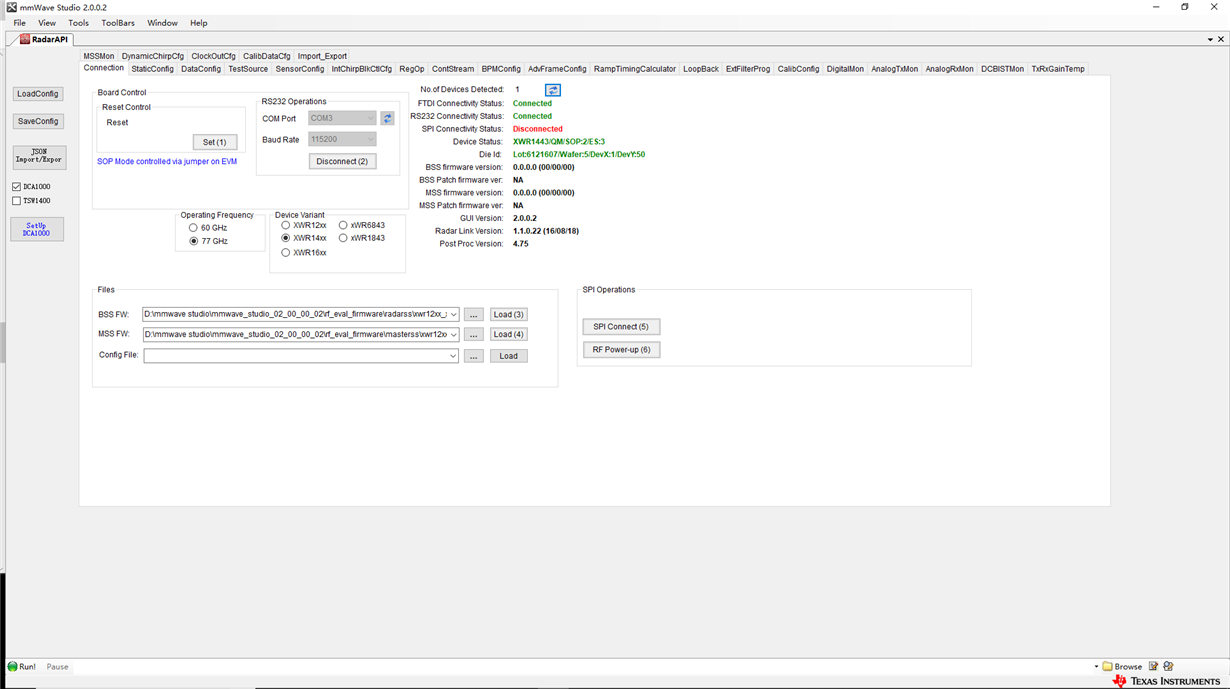The height and width of the screenshot is (689, 1230).
Task: Select the 60 GHz operating frequency
Action: [x=193, y=228]
